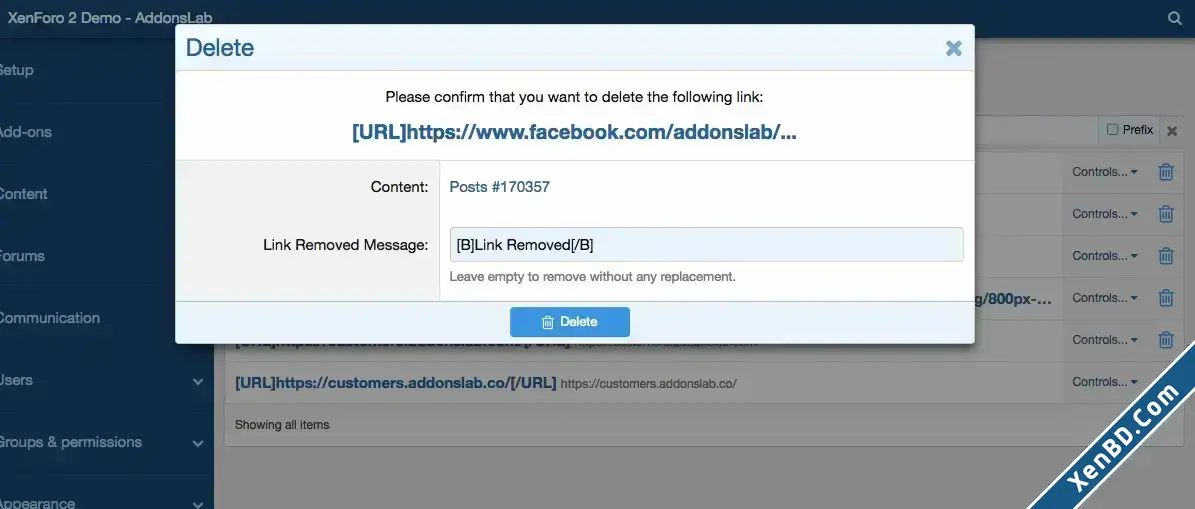The width and height of the screenshot is (1195, 509).
Task: Click the search magnifier icon in header
Action: [1174, 18]
